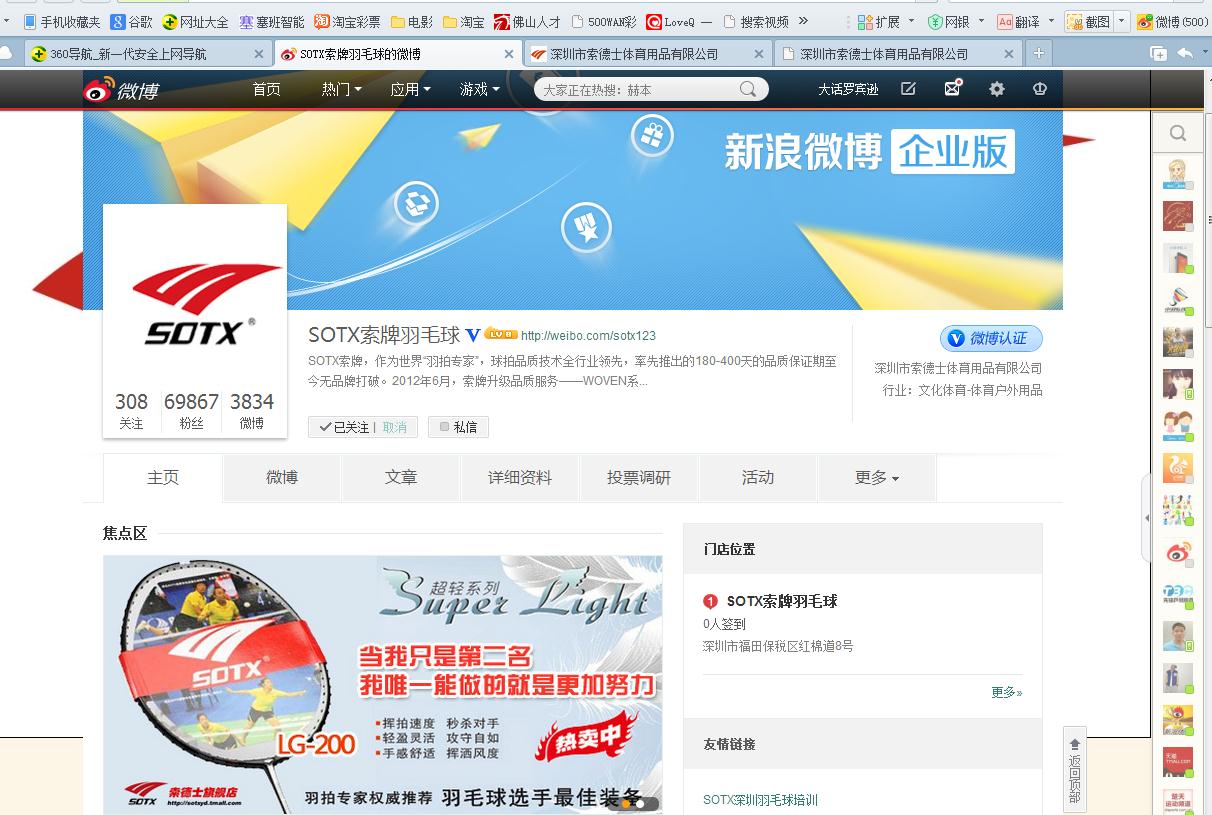The image size is (1212, 815).
Task: Open the compose post pencil icon
Action: 908,89
